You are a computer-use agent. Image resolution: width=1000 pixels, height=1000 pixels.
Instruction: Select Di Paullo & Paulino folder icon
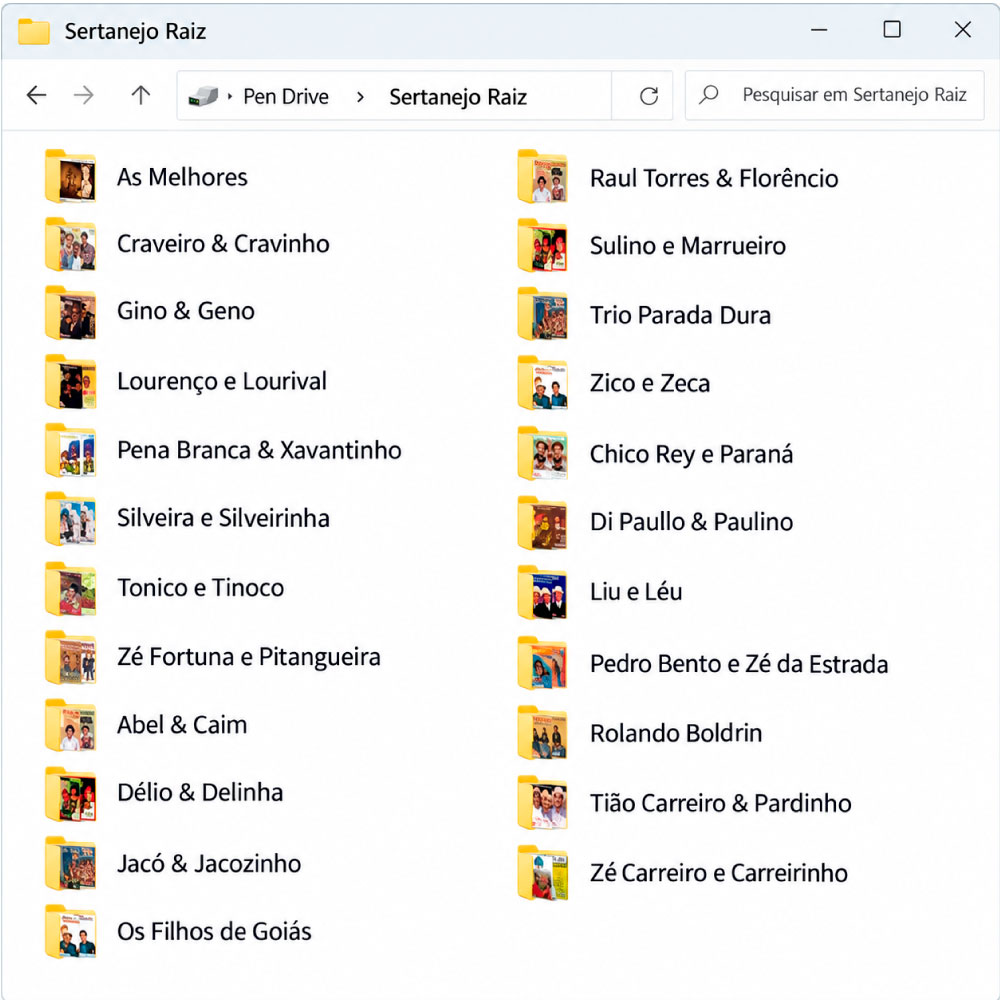(543, 522)
